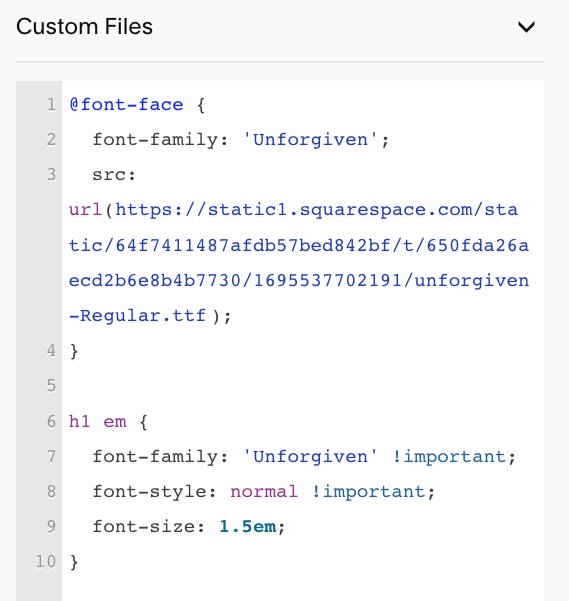Click the 1695537702191 timestamp in URL
Screen dimensions: 569x601
(x=328, y=281)
